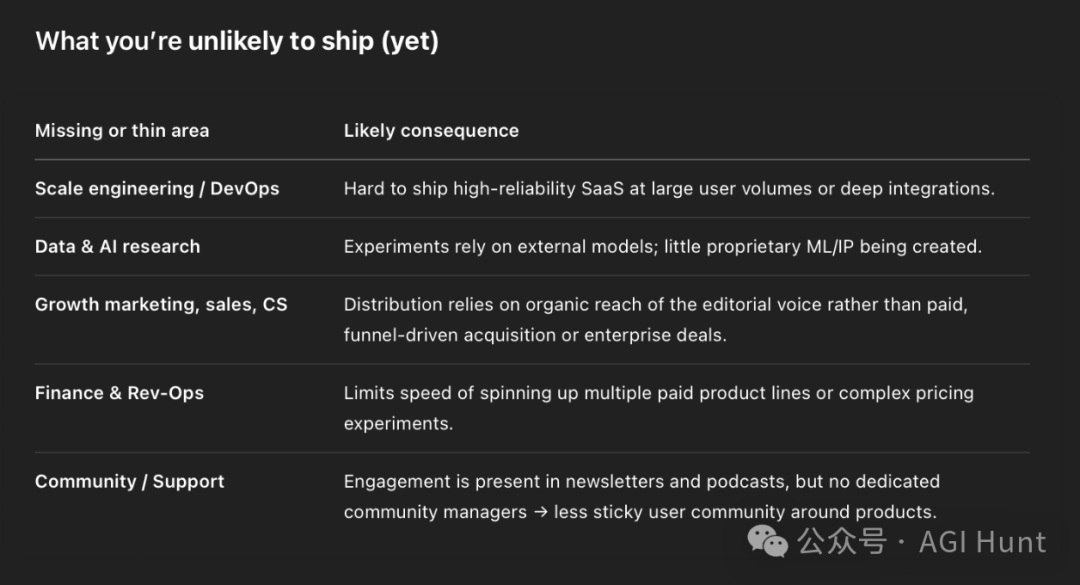Click the "公众号" watermark label

tap(842, 542)
